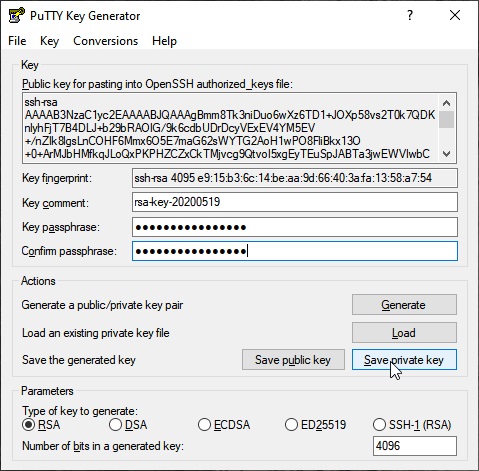The image size is (479, 471).
Task: Click the PuTTY Key Generator title bar icon
Action: coord(16,15)
